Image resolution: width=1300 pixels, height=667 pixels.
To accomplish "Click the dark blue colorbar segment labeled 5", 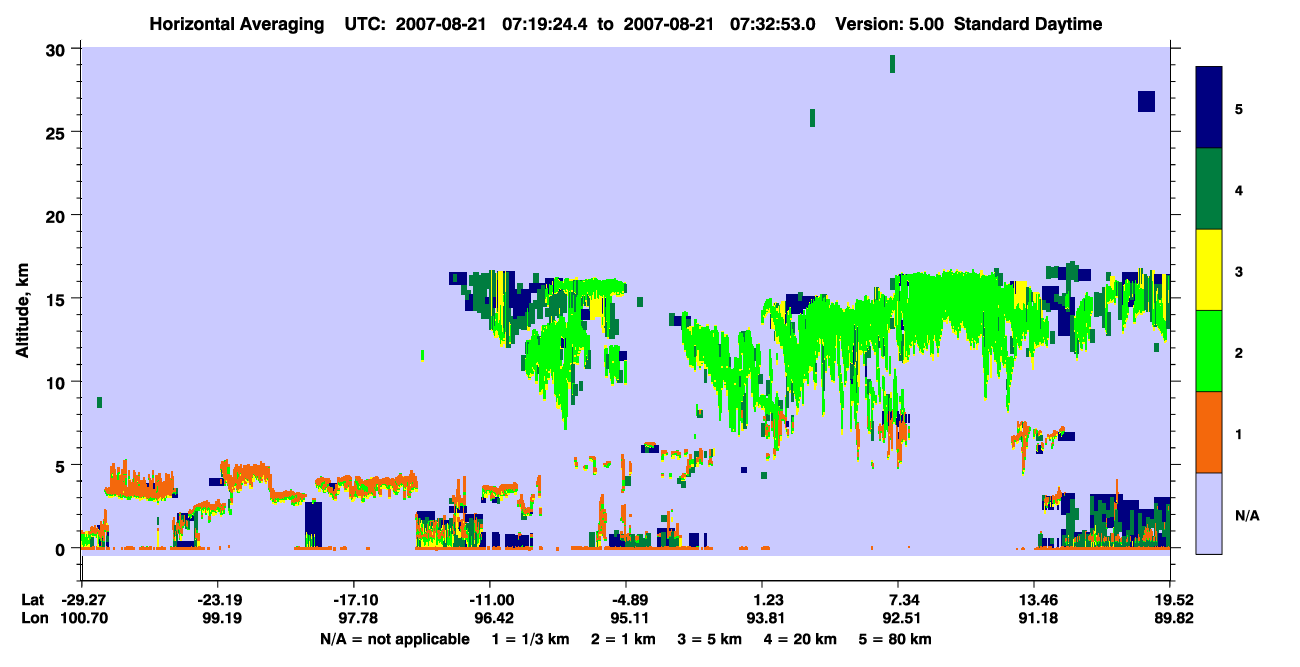I will tap(1209, 108).
